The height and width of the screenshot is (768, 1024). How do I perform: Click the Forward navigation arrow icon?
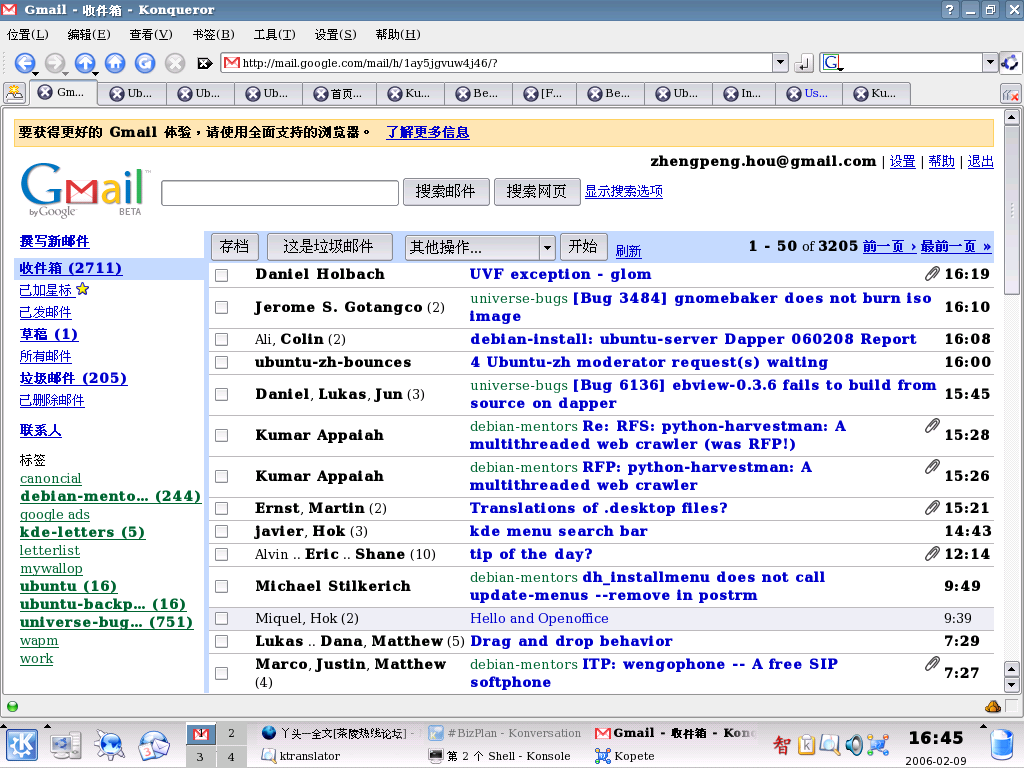coord(55,63)
